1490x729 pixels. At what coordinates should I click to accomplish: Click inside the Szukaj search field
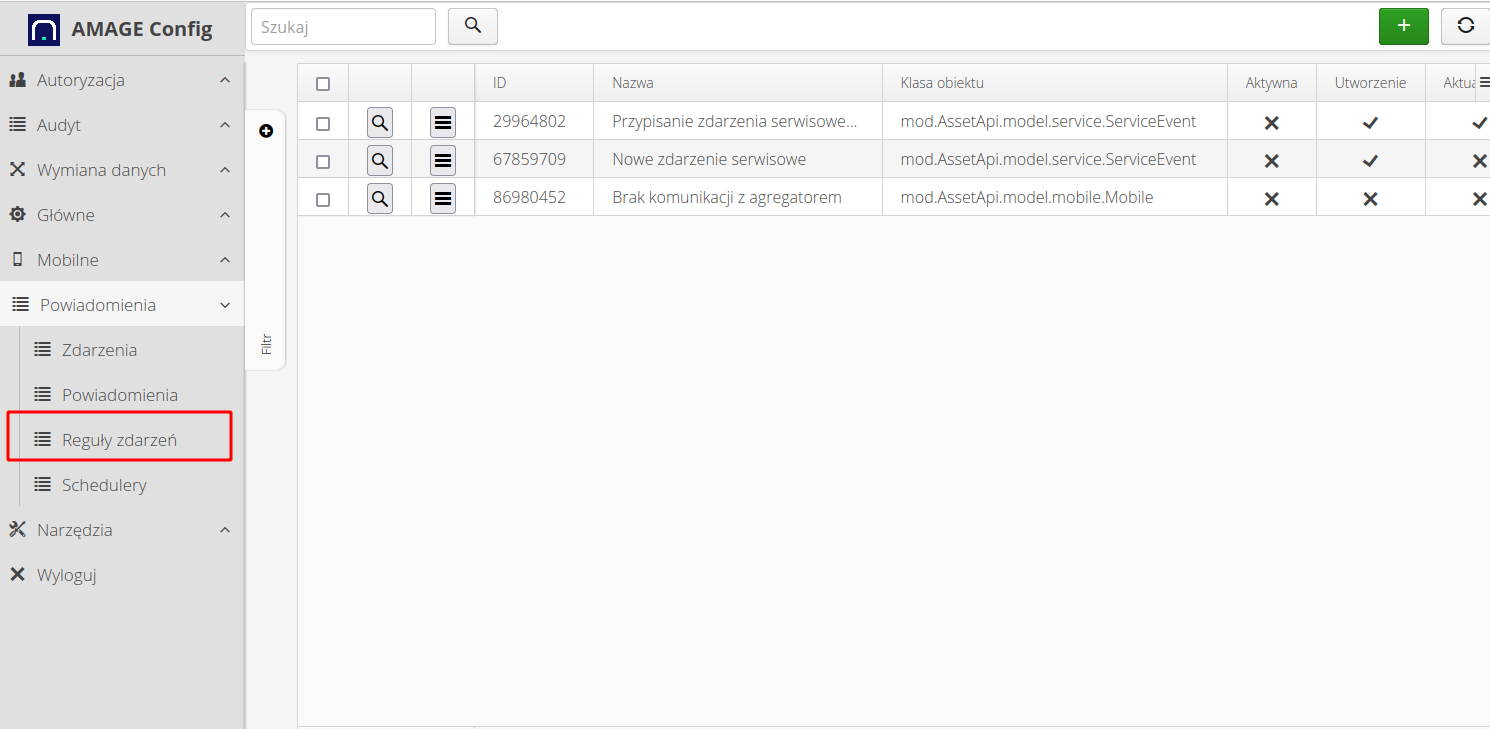(343, 26)
